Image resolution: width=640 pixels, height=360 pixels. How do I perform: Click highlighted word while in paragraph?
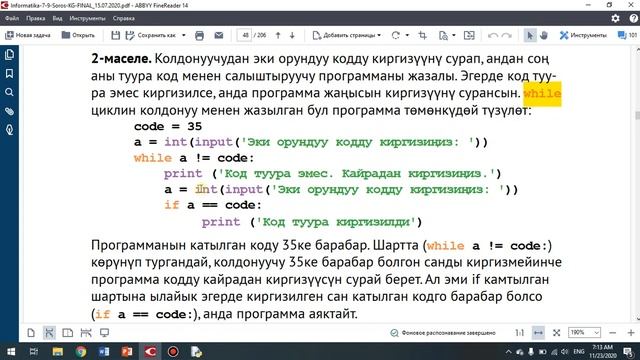coord(542,93)
